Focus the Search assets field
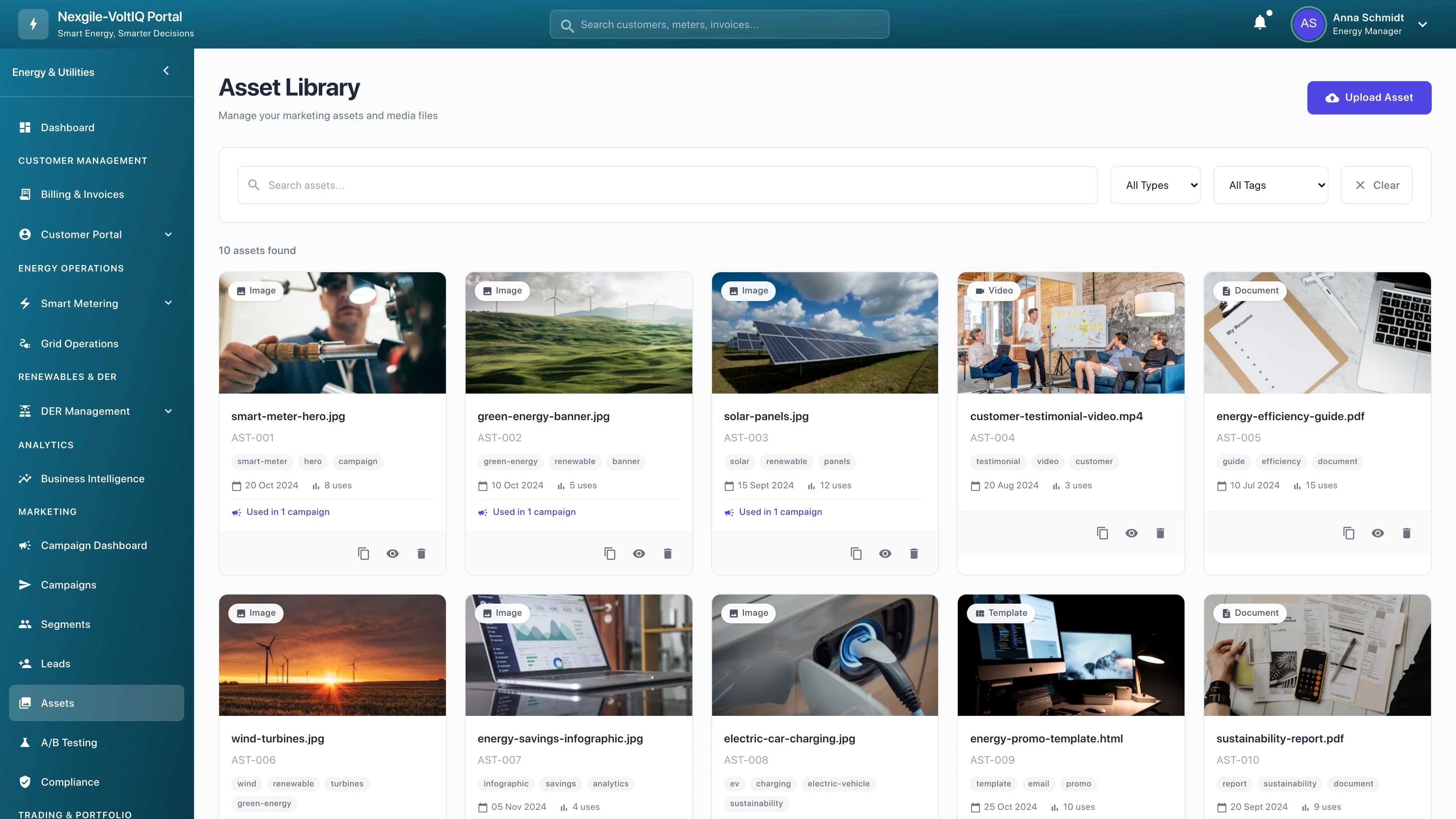Viewport: 1456px width, 819px height. tap(667, 185)
